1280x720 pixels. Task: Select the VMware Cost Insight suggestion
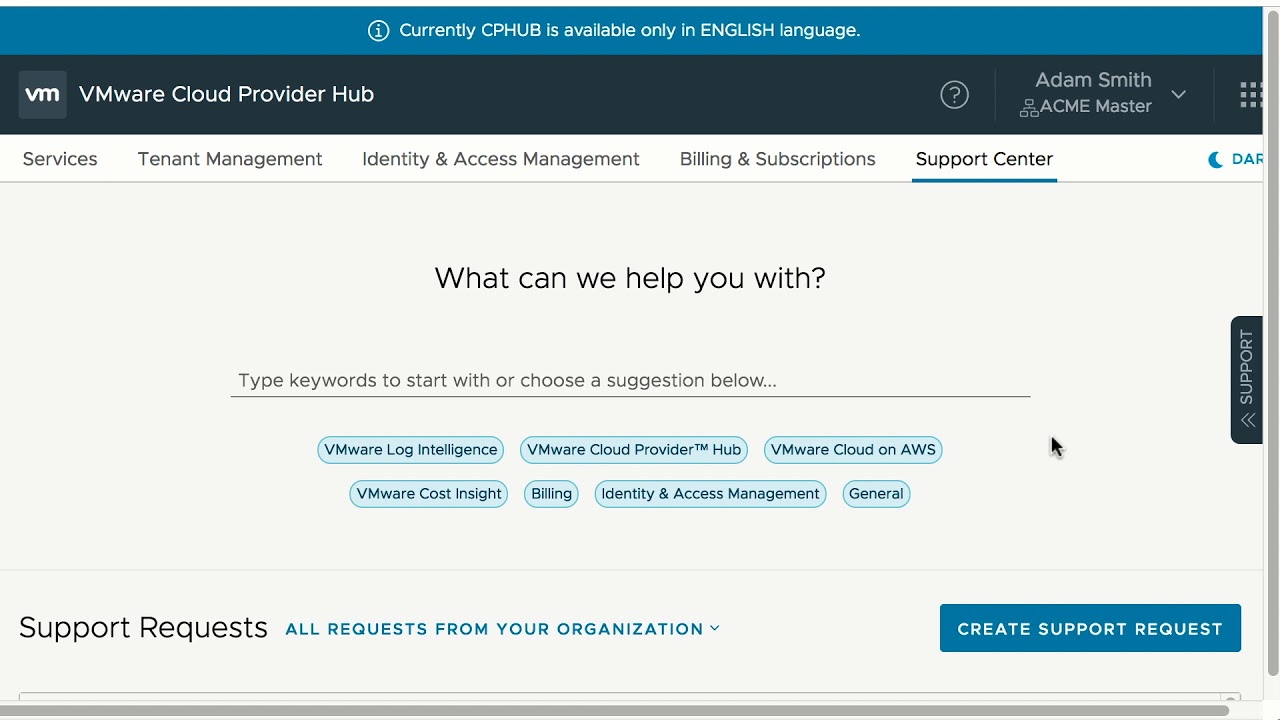[x=429, y=494]
